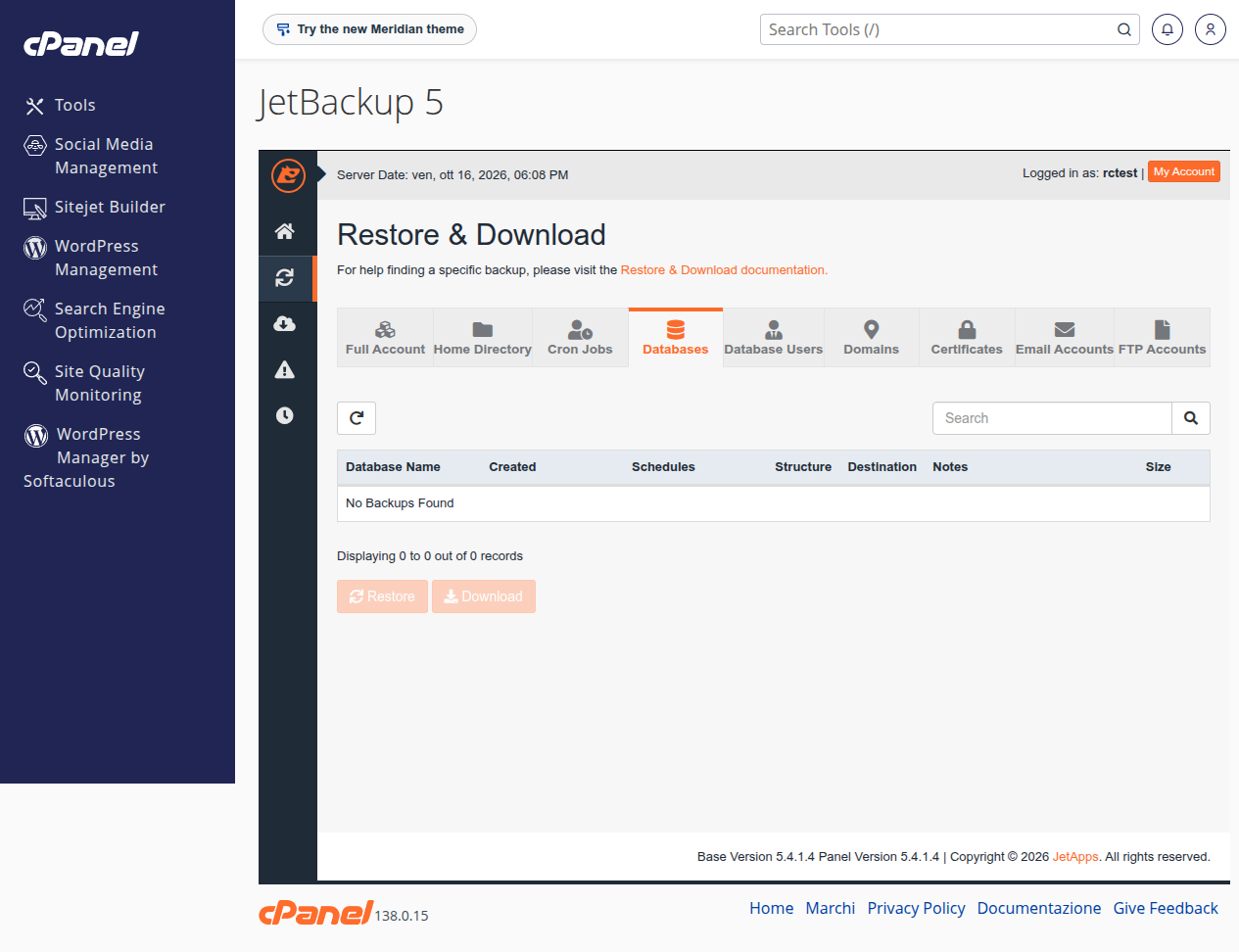
Task: Open WordPress Manager by Softaculous
Action: (x=87, y=457)
